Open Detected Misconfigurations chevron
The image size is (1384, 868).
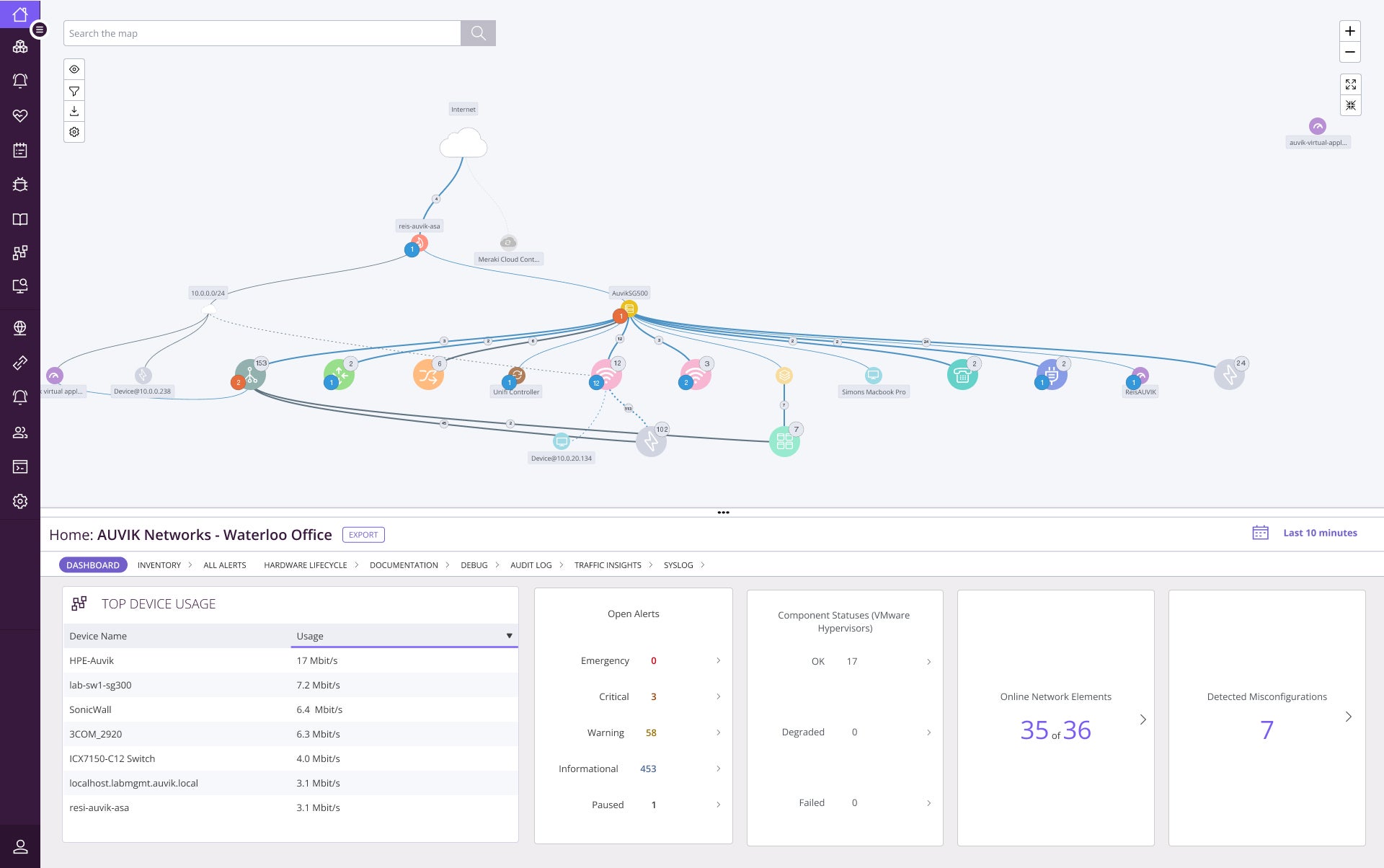(1348, 717)
